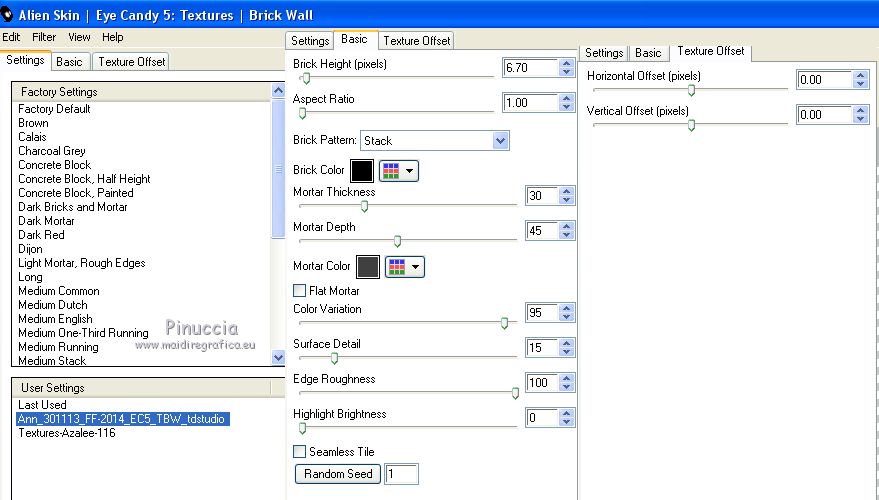Click the Aspect Ratio slider handle
Viewport: 879px width, 500px height.
click(x=303, y=113)
